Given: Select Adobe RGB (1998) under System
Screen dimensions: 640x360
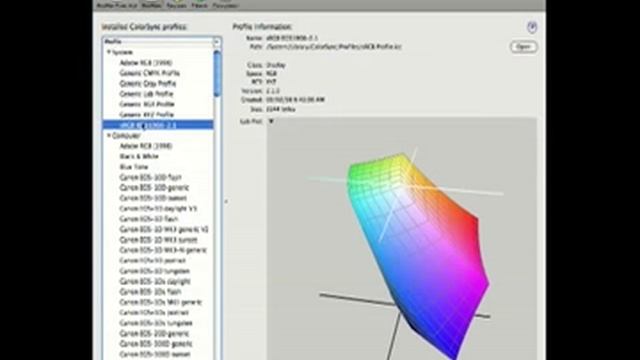Looking at the screenshot, I should coord(146,63).
